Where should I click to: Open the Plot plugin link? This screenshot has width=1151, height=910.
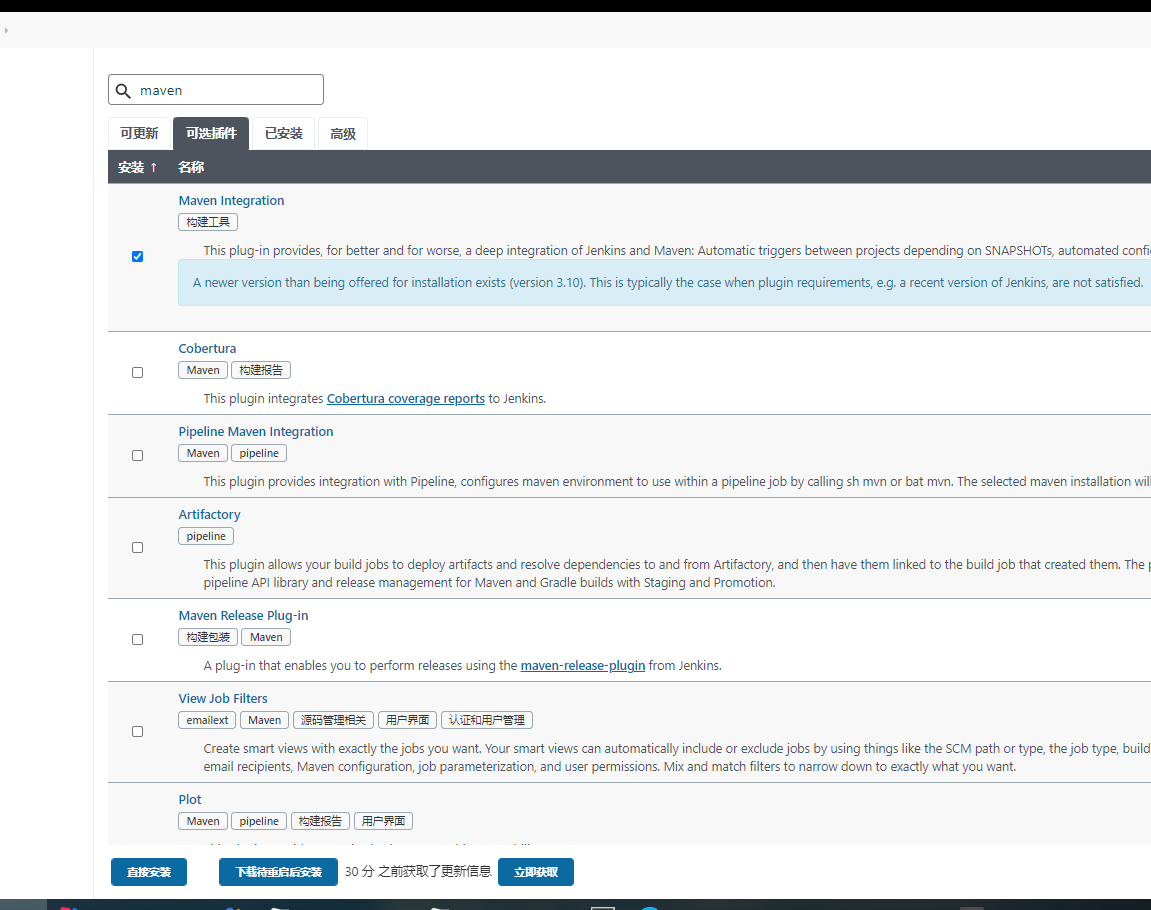[189, 799]
